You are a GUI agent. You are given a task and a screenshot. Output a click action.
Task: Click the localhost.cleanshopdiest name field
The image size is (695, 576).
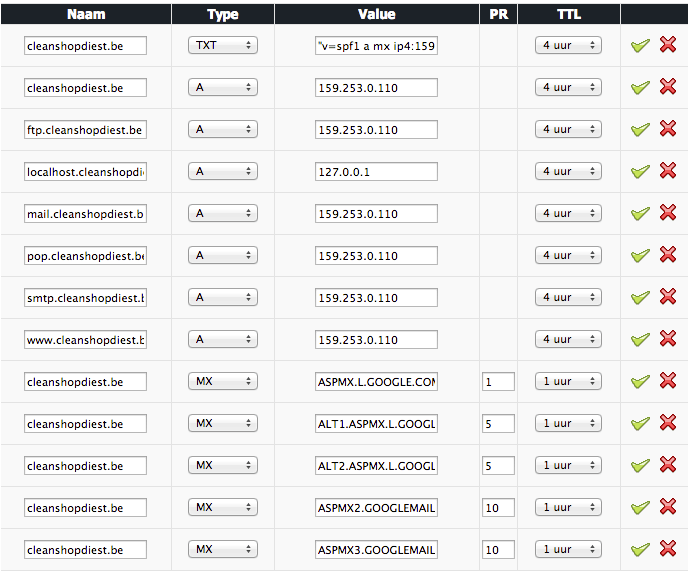pyautogui.click(x=85, y=172)
